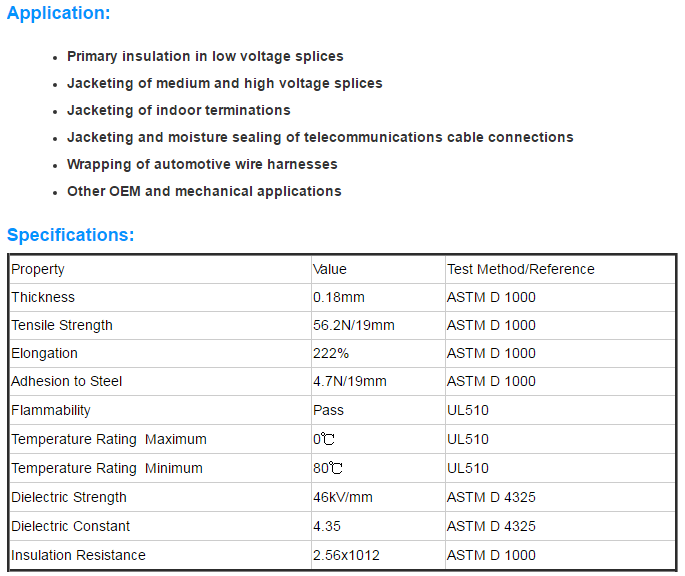Select 'Primary insulation in low voltage splices' bullet

click(x=205, y=56)
